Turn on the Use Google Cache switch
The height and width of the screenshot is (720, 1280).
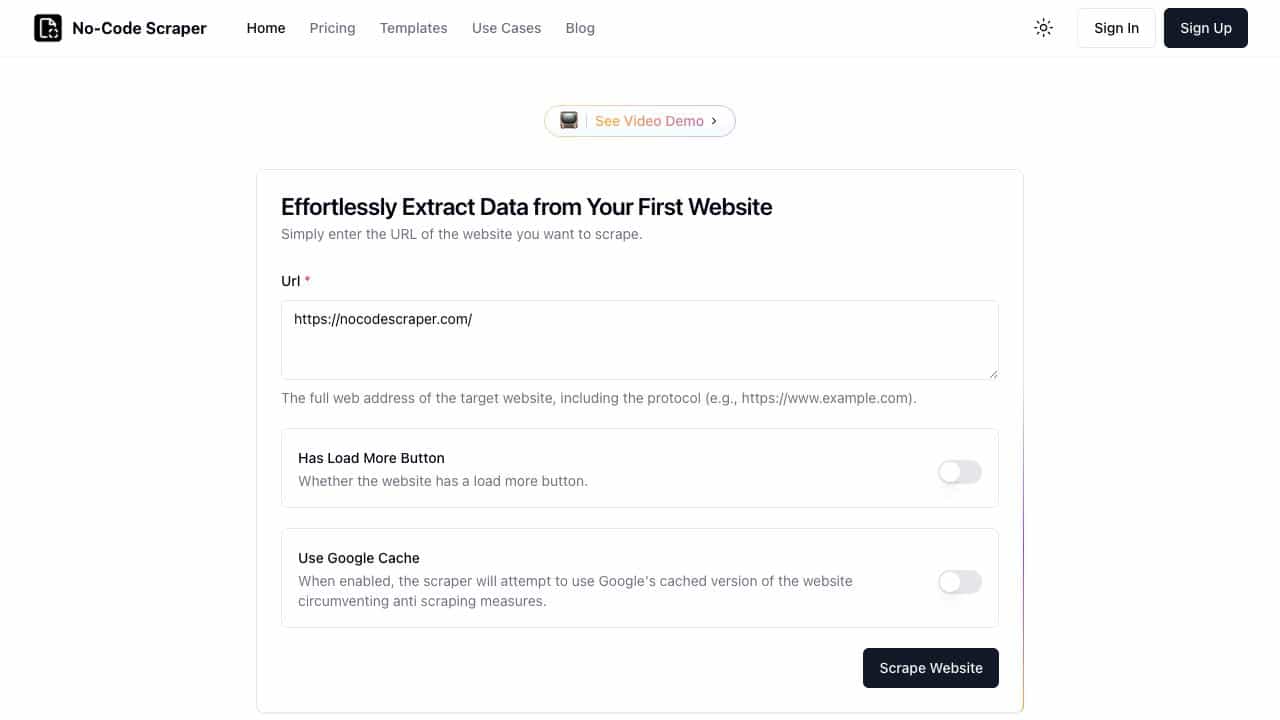(x=960, y=582)
